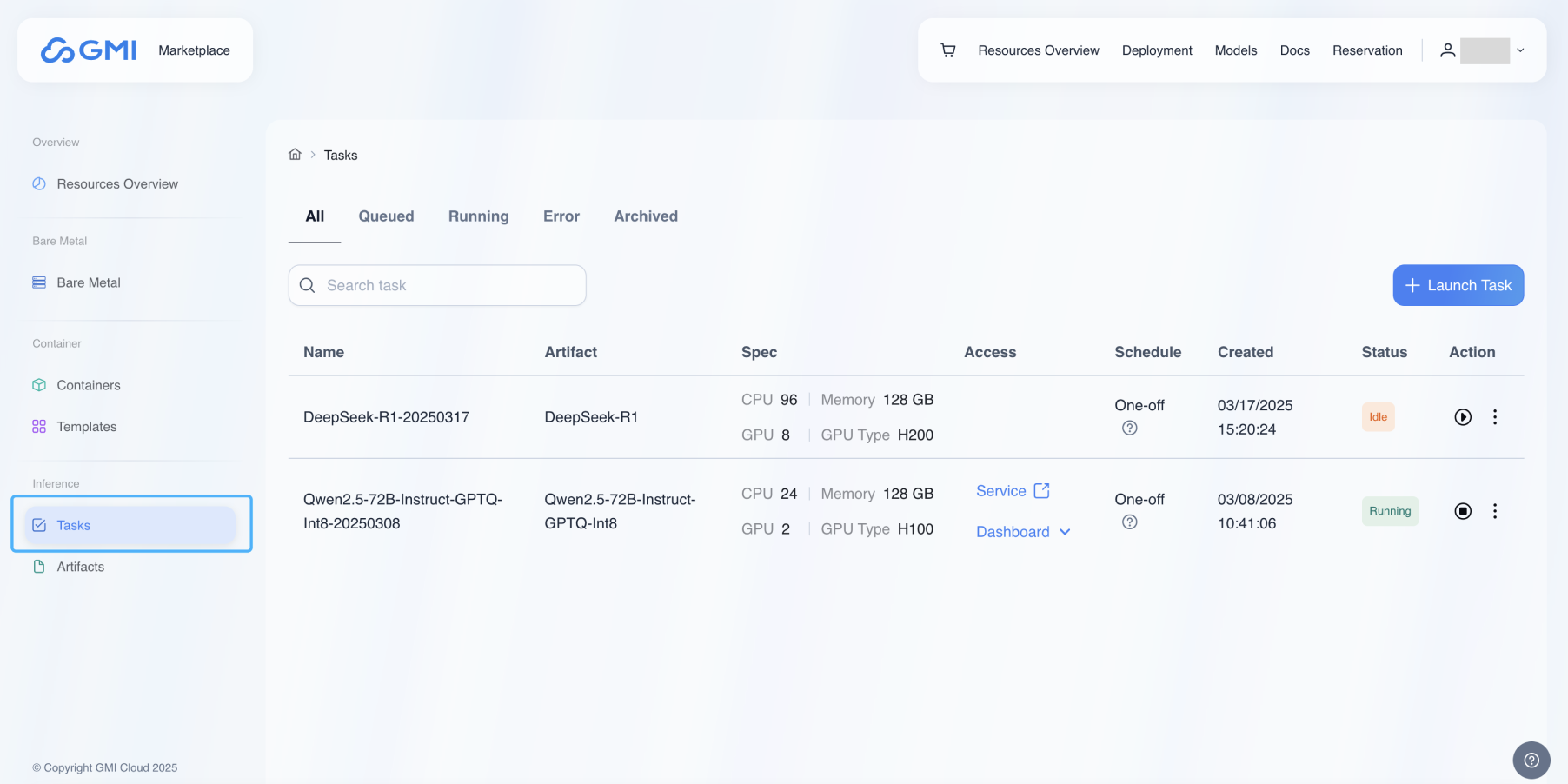Image resolution: width=1568 pixels, height=784 pixels.
Task: Open the Service external link
Action: point(1013,491)
